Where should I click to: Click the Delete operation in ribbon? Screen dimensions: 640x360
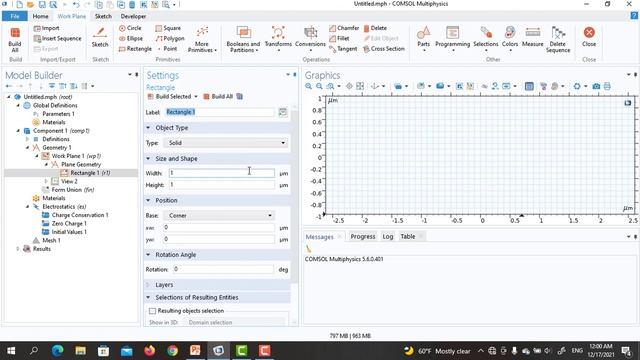point(375,28)
